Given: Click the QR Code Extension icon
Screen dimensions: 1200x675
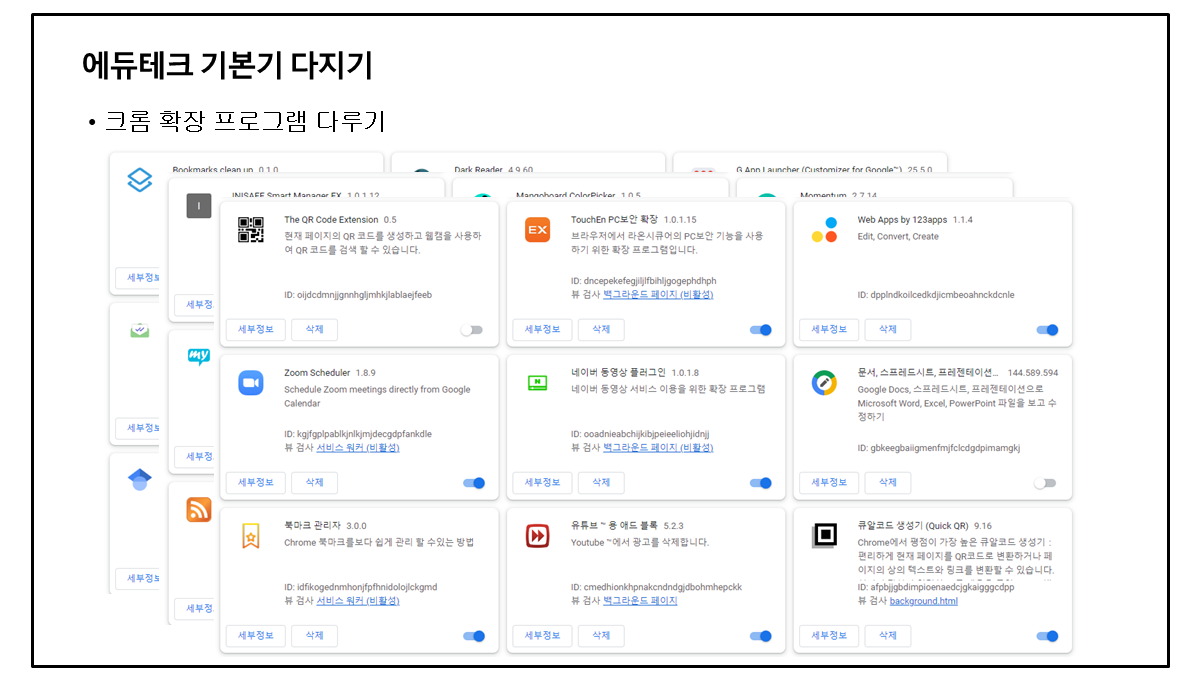Looking at the screenshot, I should click(251, 230).
